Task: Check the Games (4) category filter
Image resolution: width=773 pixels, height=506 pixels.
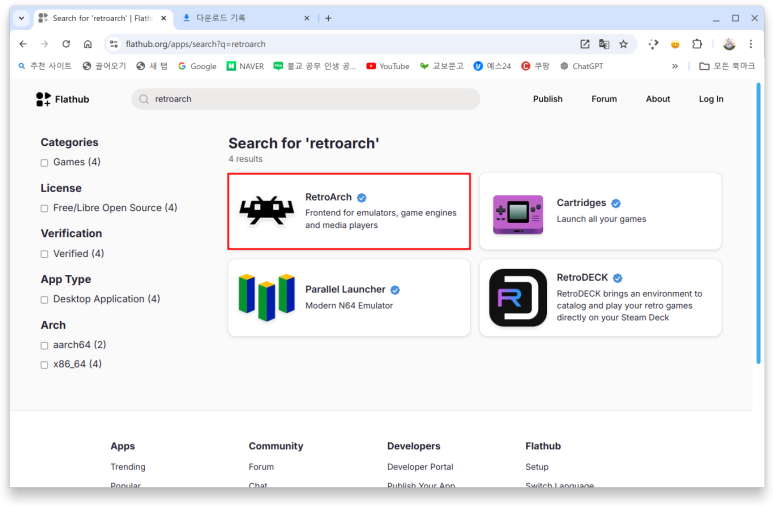Action: coord(44,163)
